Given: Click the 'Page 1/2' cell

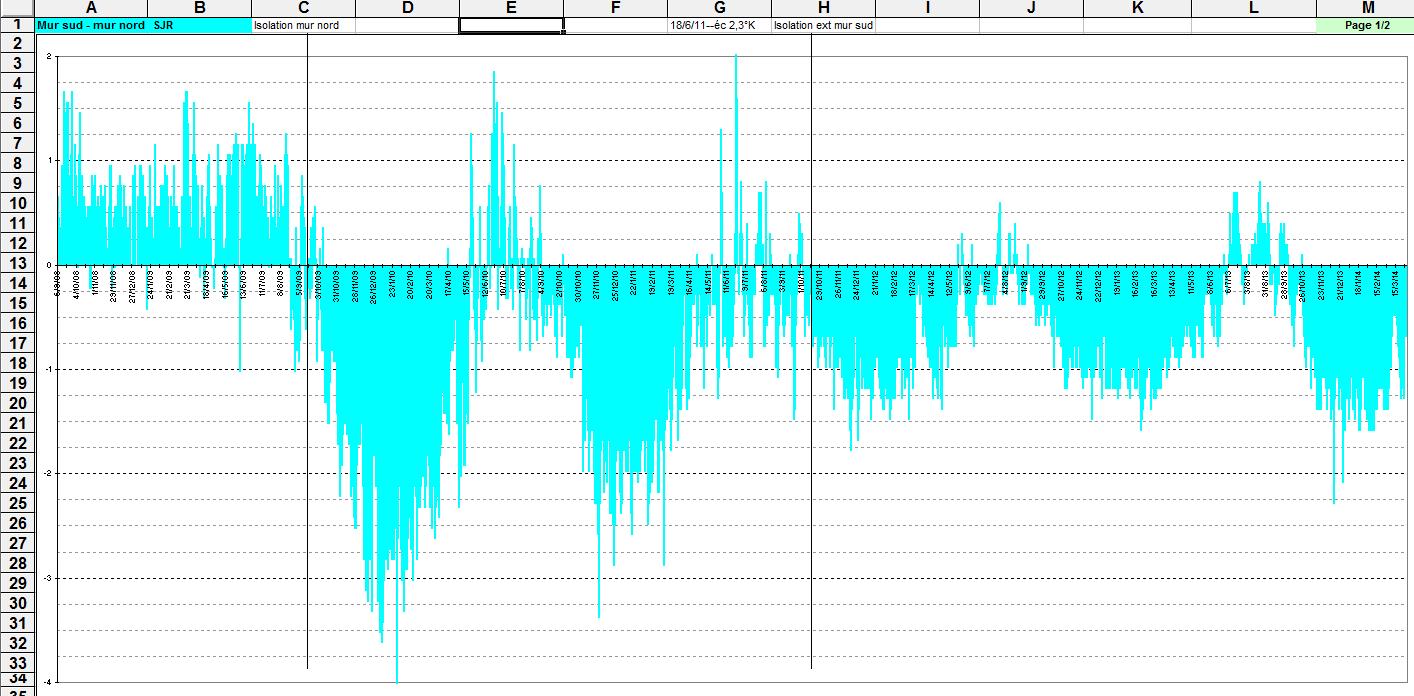Looking at the screenshot, I should coord(1366,25).
